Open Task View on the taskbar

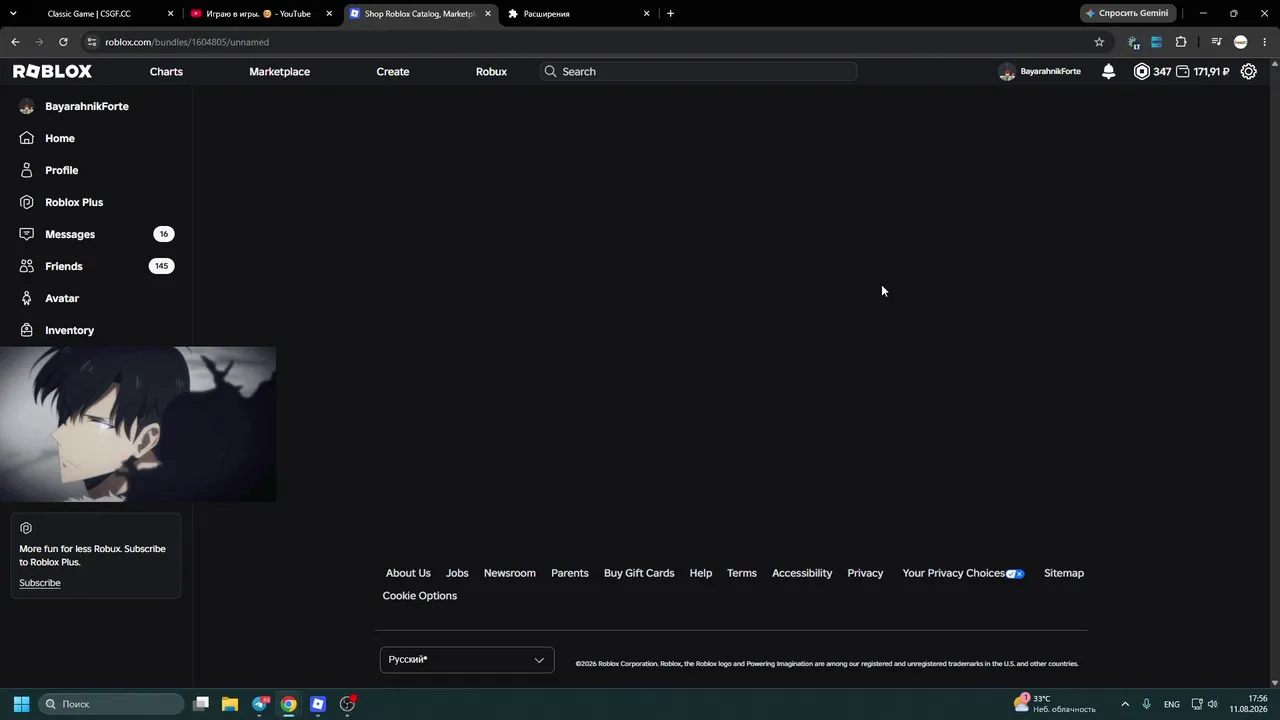pyautogui.click(x=201, y=704)
